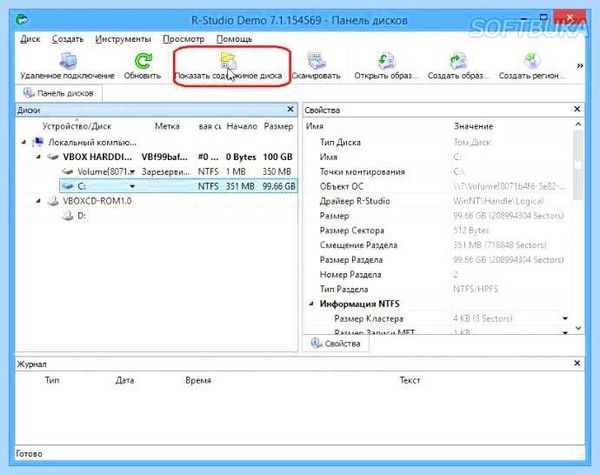Viewport: 600px width, 475px height.
Task: Click the Properties panel vertical scrollbar thumb
Action: 578,165
